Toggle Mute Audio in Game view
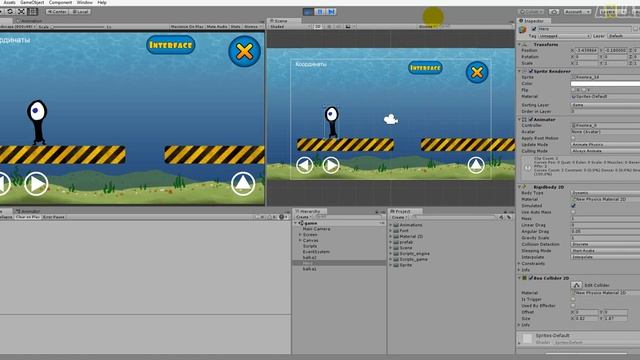 click(x=217, y=27)
